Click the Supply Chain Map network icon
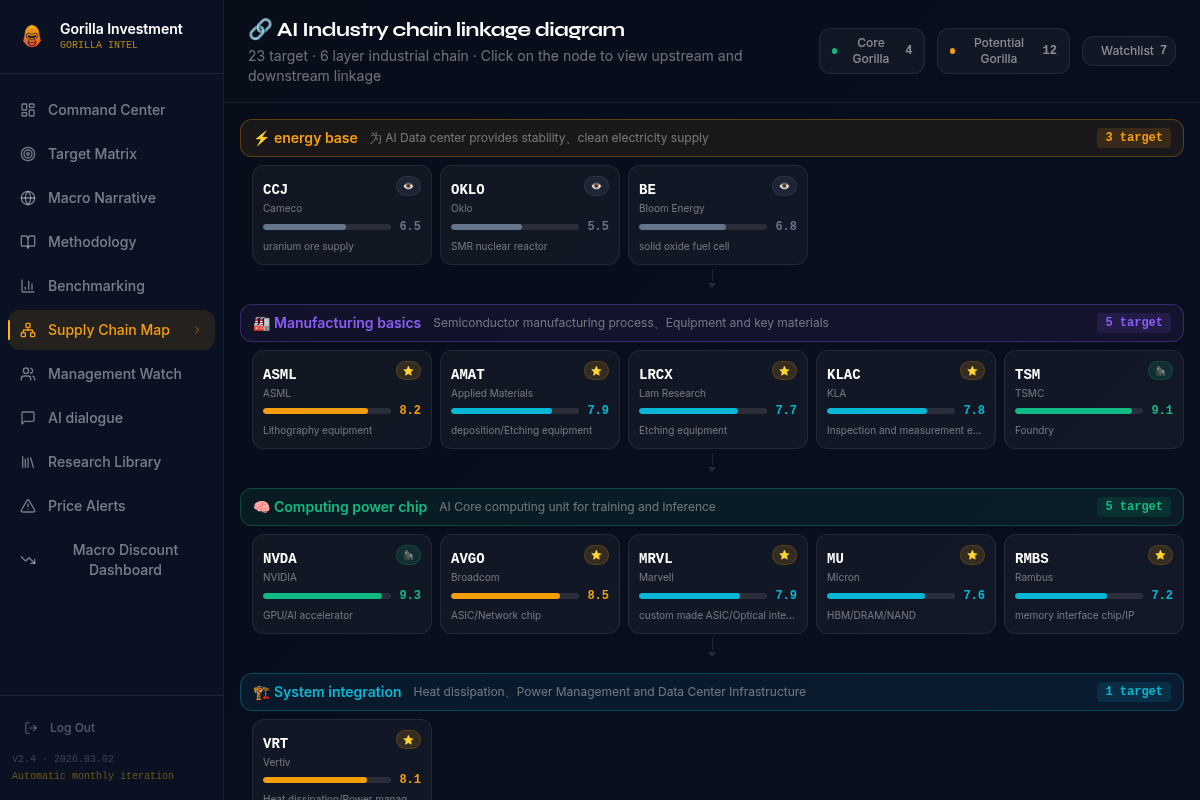This screenshot has height=800, width=1200. [28, 330]
